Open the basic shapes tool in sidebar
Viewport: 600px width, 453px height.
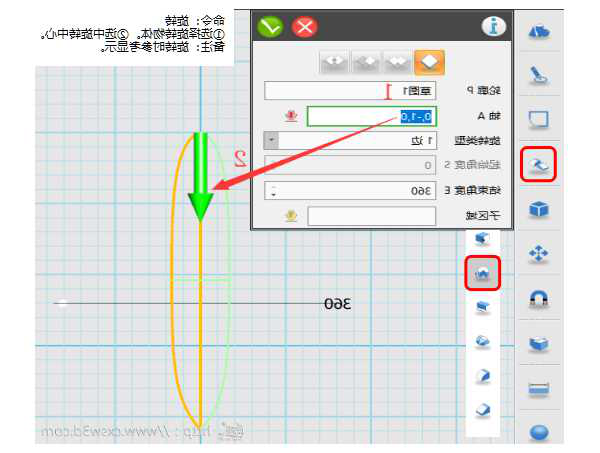539,32
